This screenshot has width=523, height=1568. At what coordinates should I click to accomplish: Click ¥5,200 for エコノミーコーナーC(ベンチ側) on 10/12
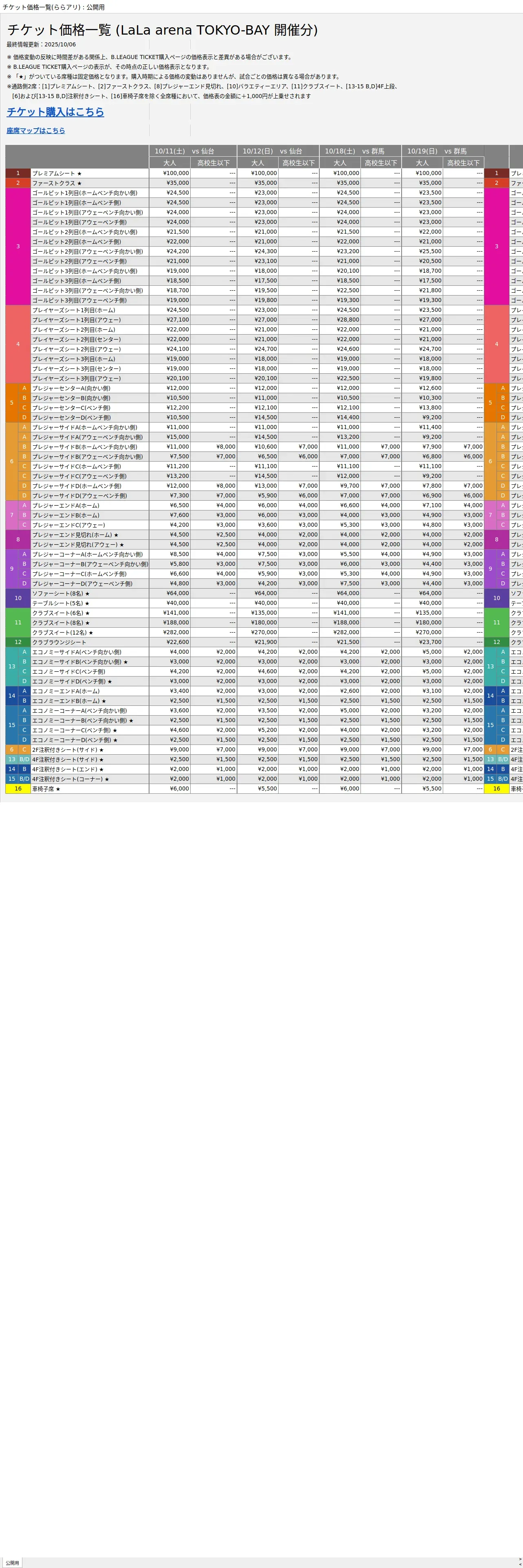point(258,730)
